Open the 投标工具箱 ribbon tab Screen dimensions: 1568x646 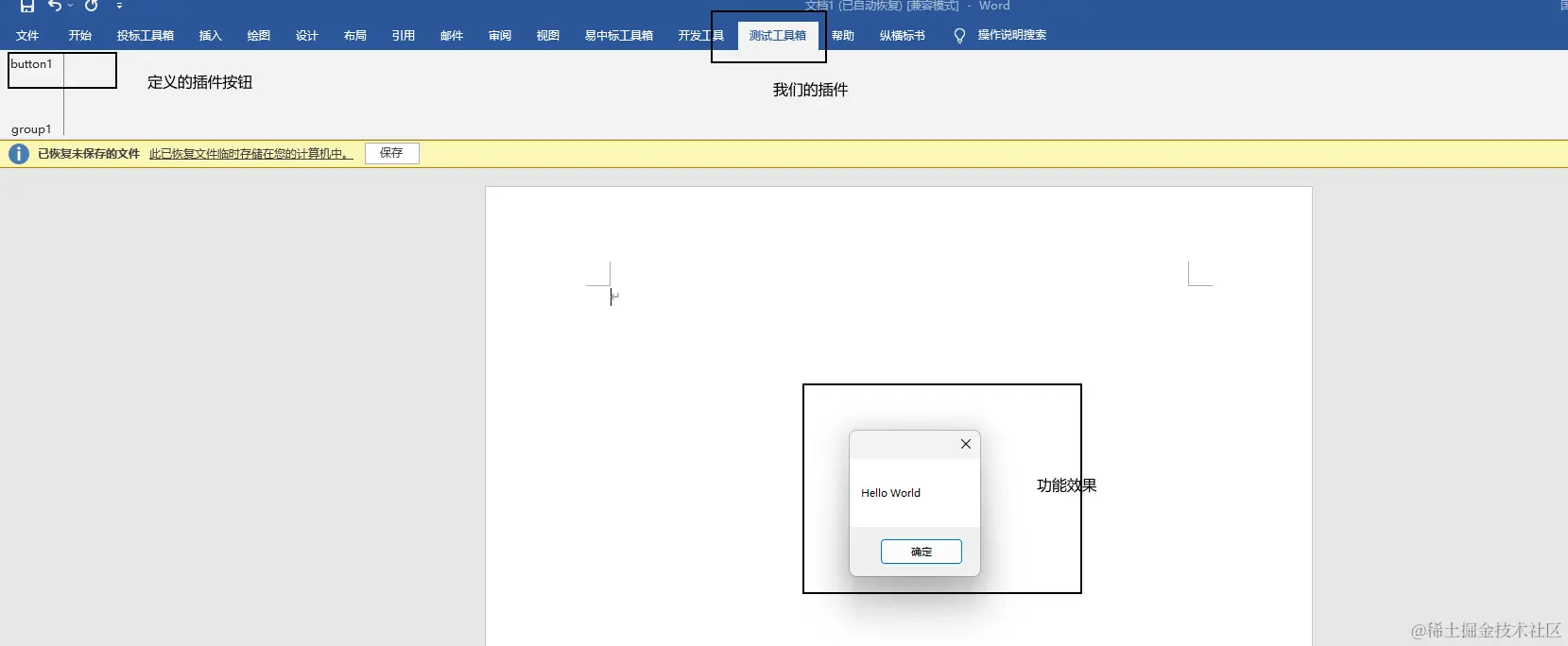(146, 36)
